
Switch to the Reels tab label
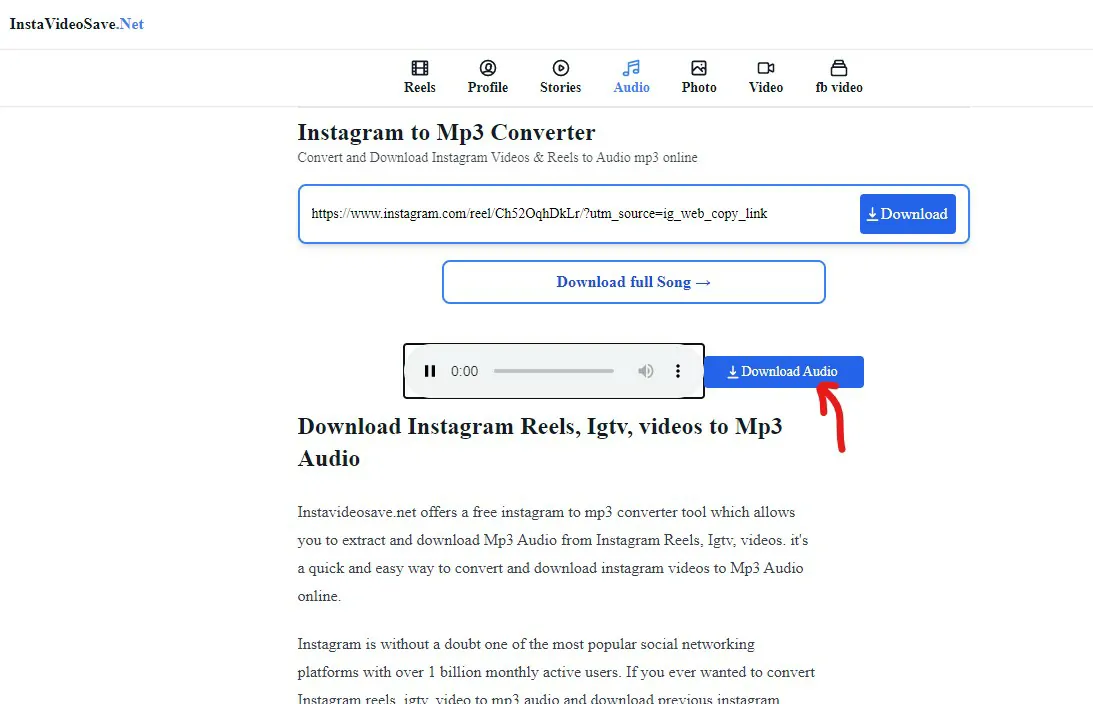pyautogui.click(x=420, y=87)
